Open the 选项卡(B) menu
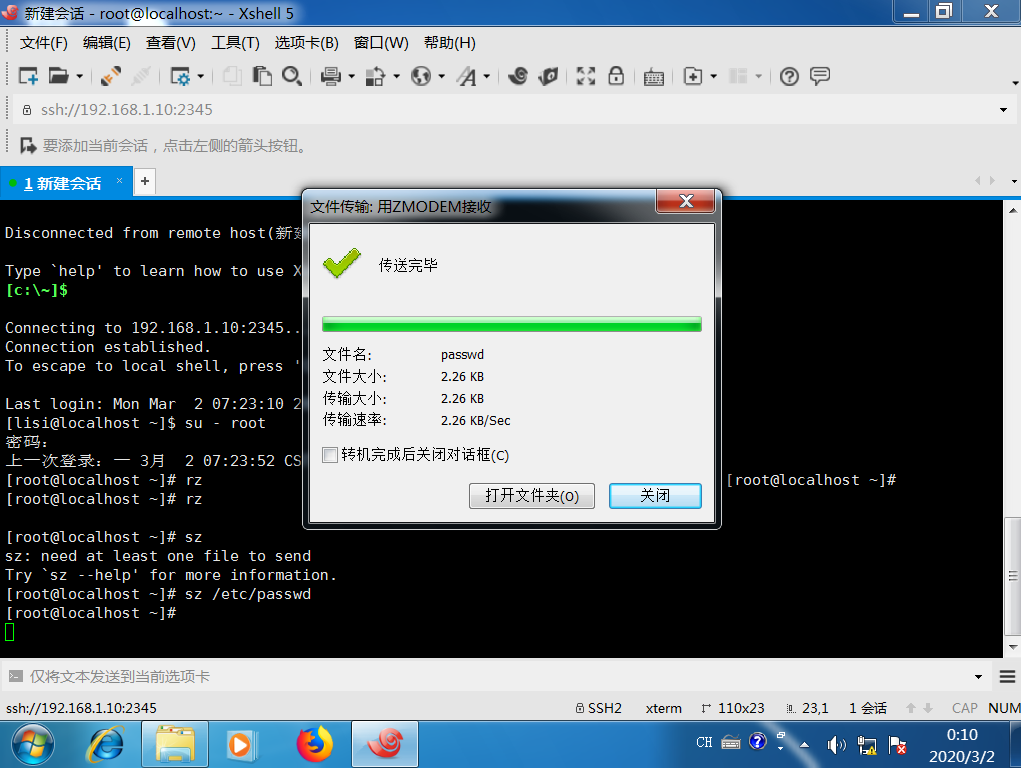 coord(307,43)
